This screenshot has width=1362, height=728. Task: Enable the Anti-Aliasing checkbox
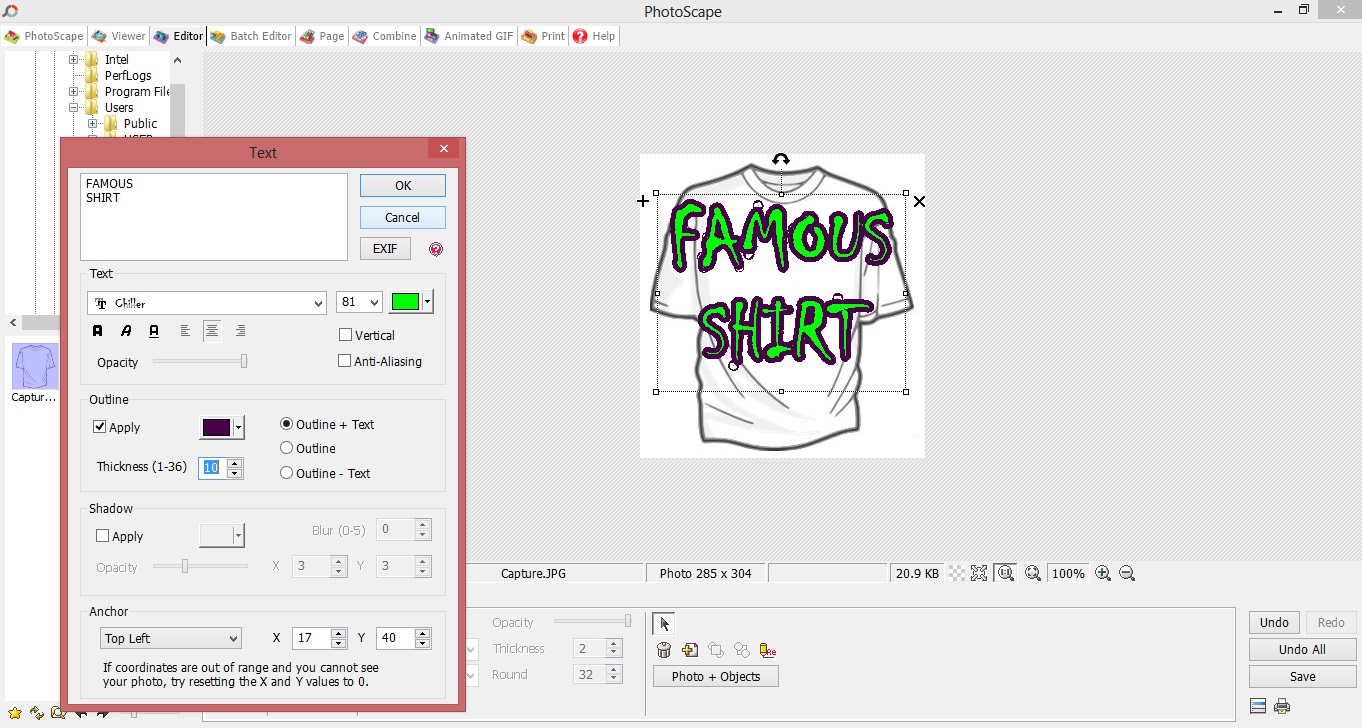point(345,361)
